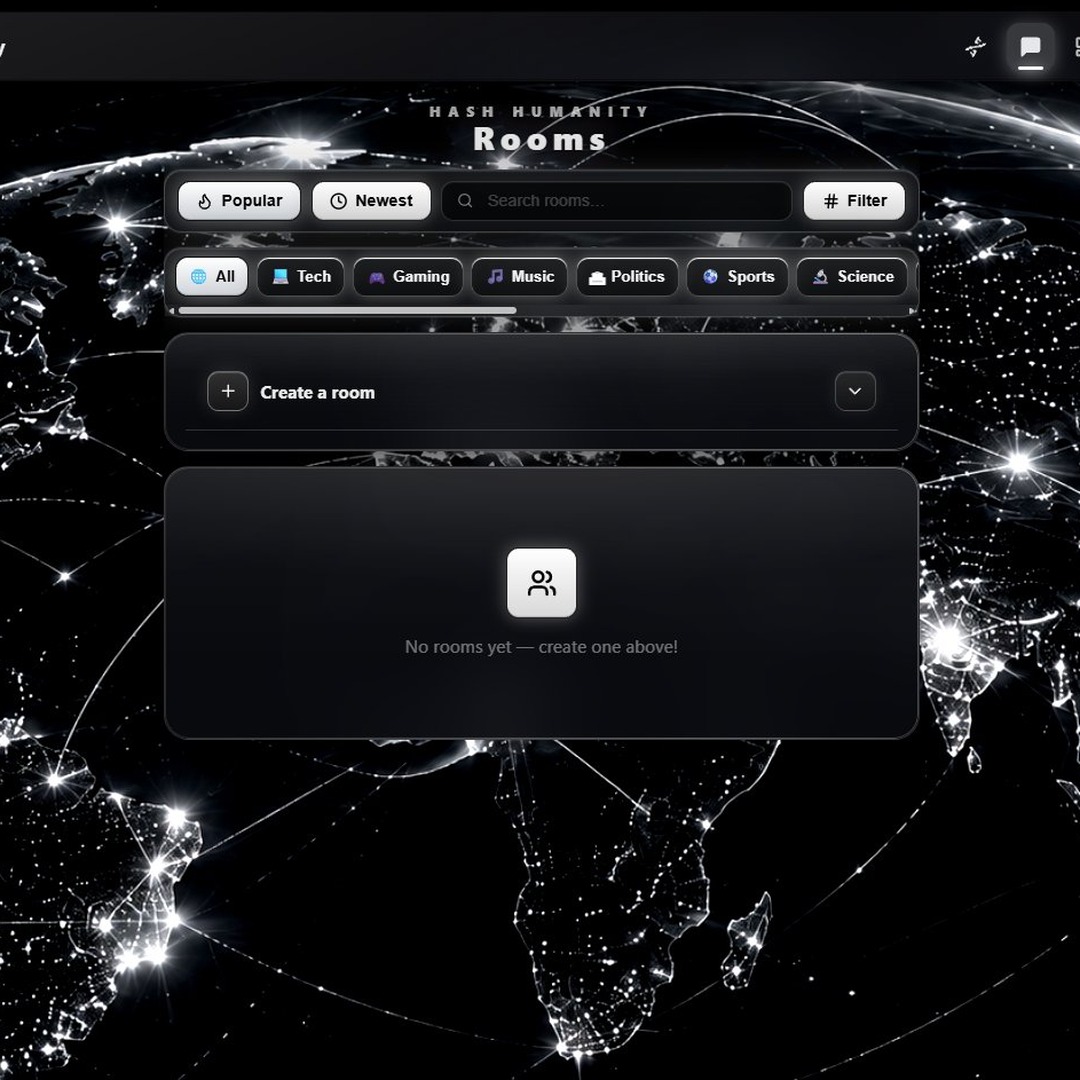Toggle the Politics category chip

coord(627,276)
